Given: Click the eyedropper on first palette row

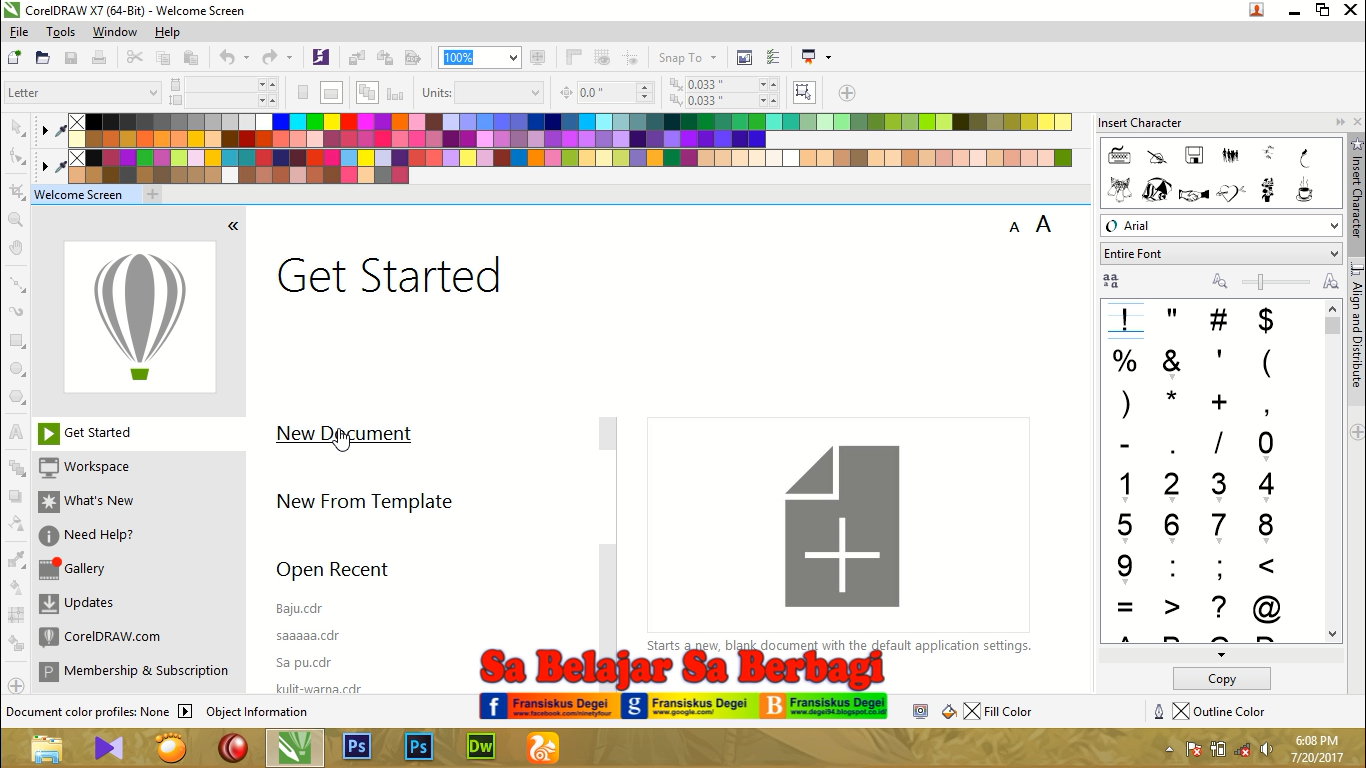Looking at the screenshot, I should click(x=61, y=130).
